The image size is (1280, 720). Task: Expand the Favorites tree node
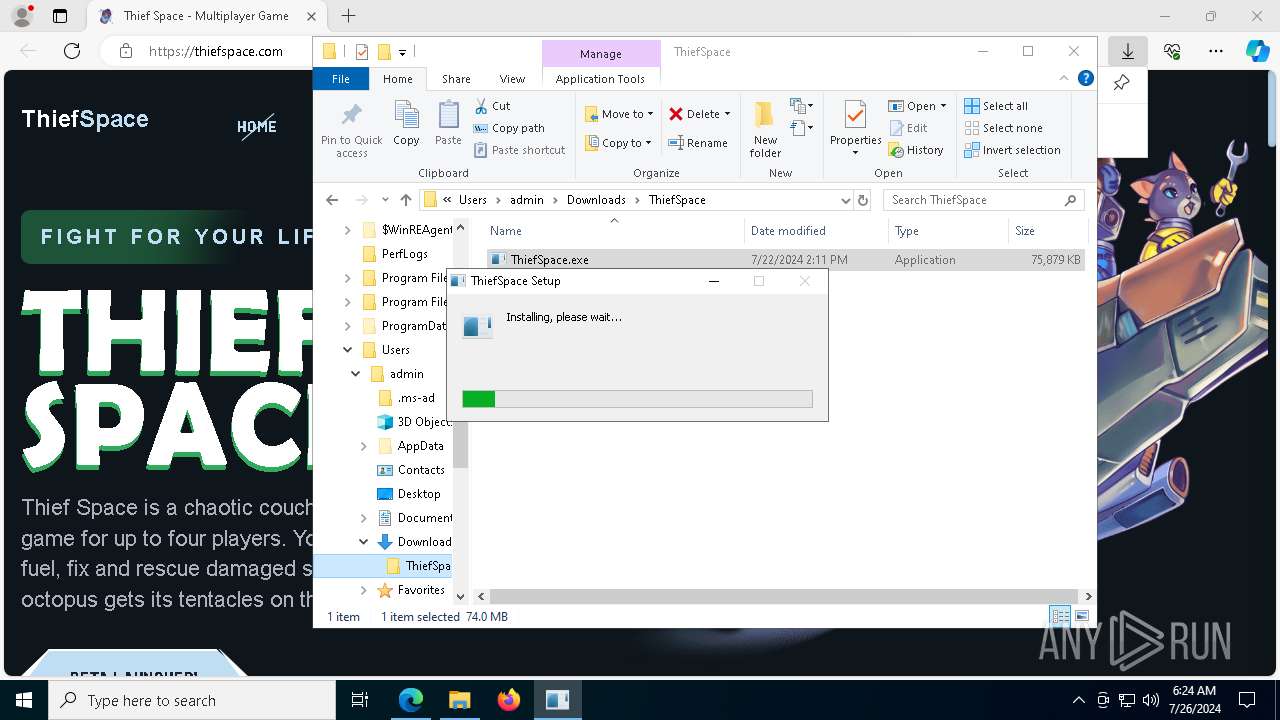(x=364, y=590)
